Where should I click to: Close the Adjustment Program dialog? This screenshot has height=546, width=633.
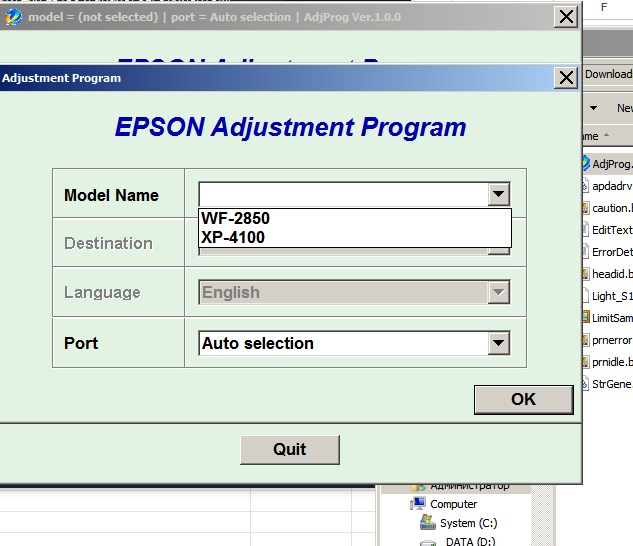pos(566,78)
